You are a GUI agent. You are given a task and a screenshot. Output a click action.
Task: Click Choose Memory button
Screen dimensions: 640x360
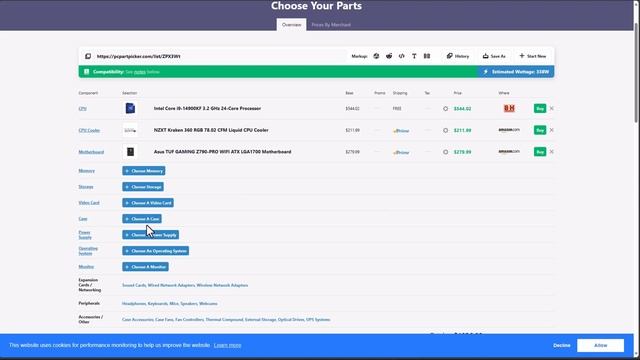tap(144, 171)
